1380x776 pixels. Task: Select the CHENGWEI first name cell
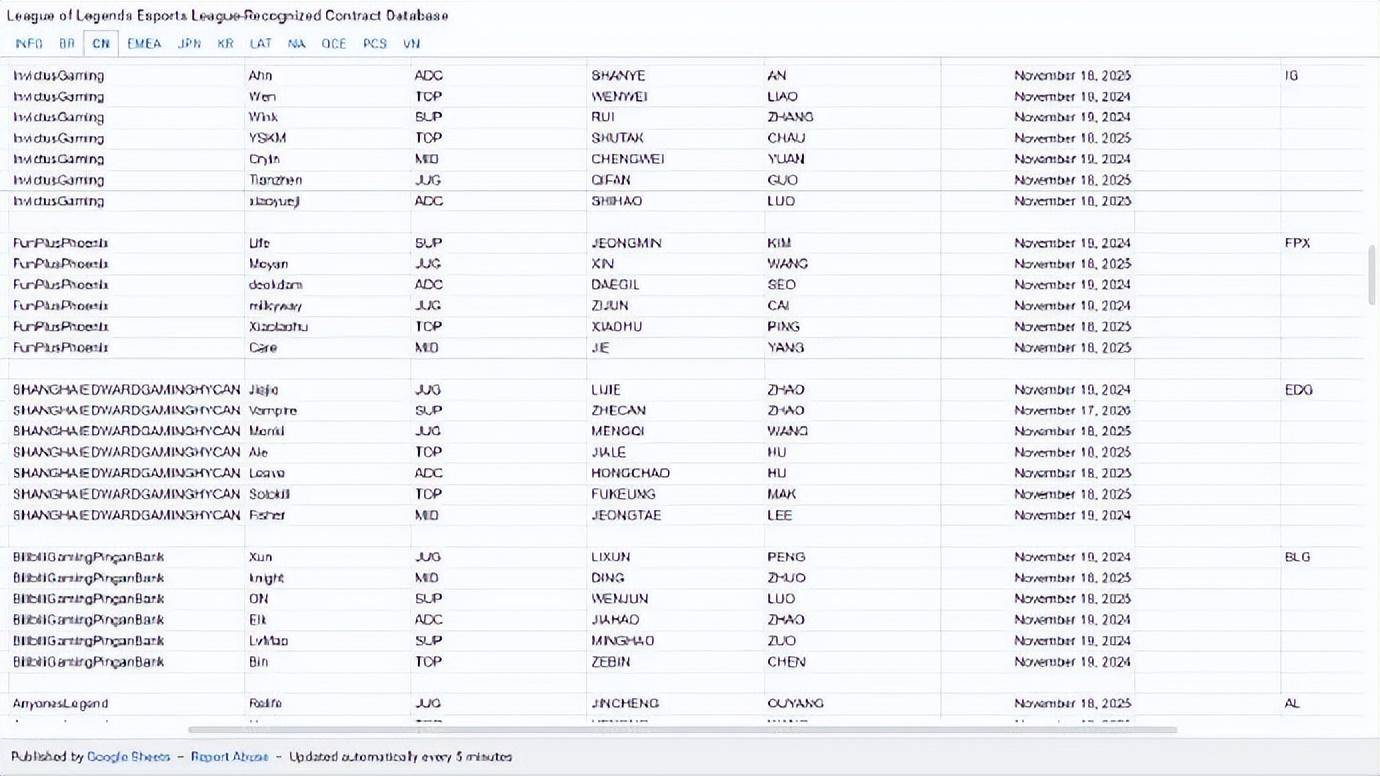pyautogui.click(x=676, y=159)
